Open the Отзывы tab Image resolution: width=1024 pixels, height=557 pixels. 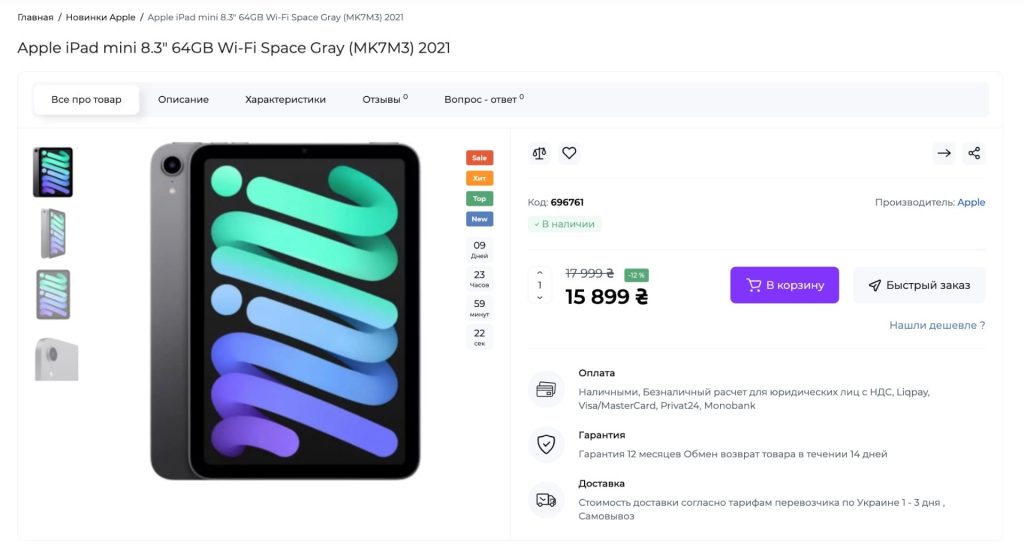tap(385, 99)
